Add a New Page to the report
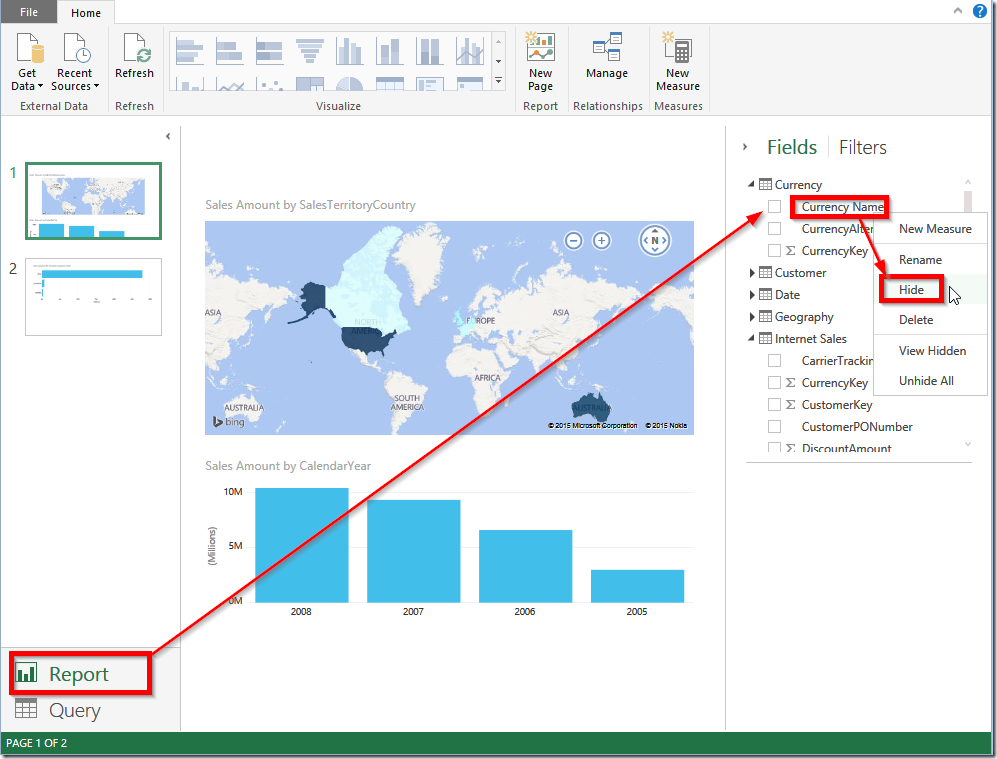The image size is (997, 759). pos(540,62)
